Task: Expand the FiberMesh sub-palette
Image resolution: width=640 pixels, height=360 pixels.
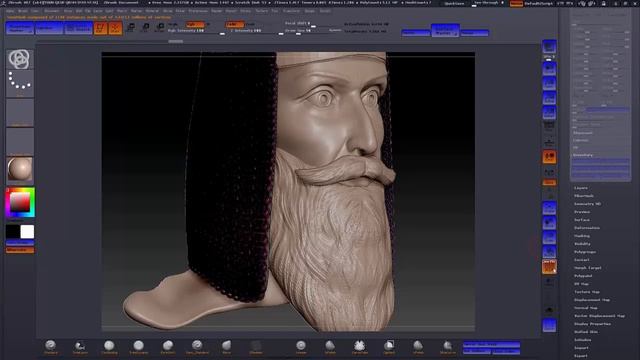Action: pyautogui.click(x=584, y=196)
